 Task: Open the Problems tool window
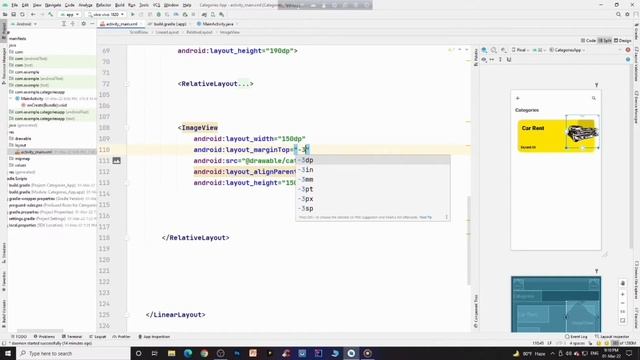[x=44, y=337]
